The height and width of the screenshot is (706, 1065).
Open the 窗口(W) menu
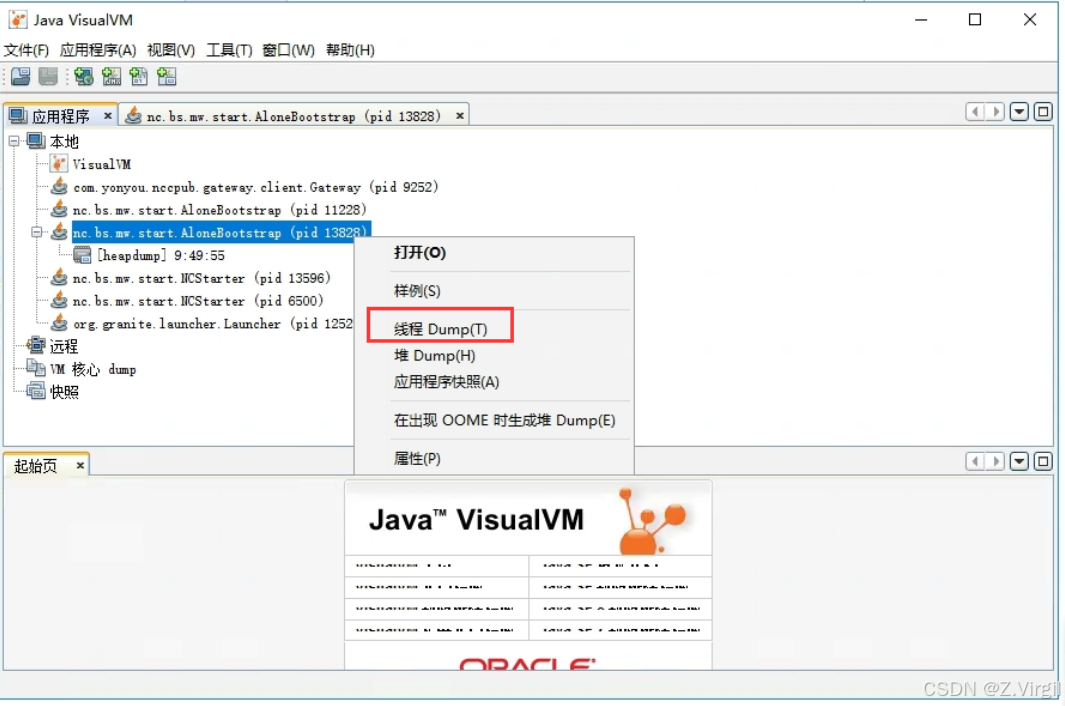288,50
